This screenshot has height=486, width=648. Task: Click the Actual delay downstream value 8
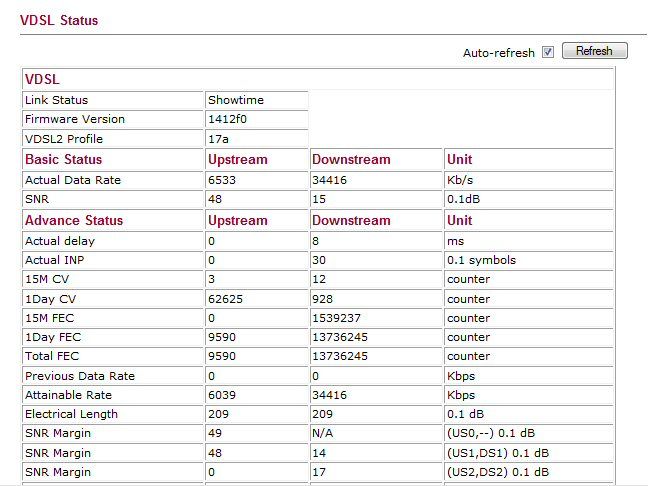pyautogui.click(x=315, y=241)
